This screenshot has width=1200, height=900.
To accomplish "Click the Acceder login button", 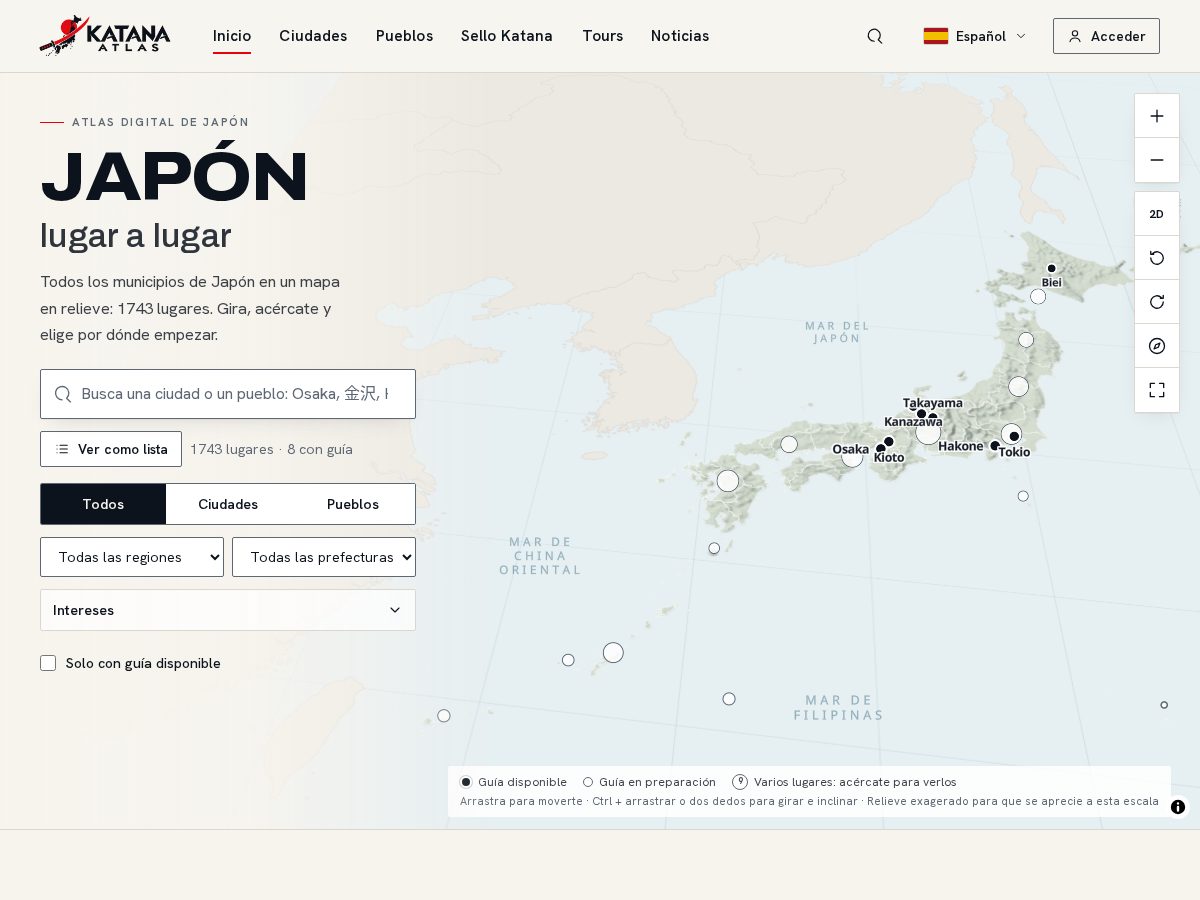I will tap(1106, 36).
